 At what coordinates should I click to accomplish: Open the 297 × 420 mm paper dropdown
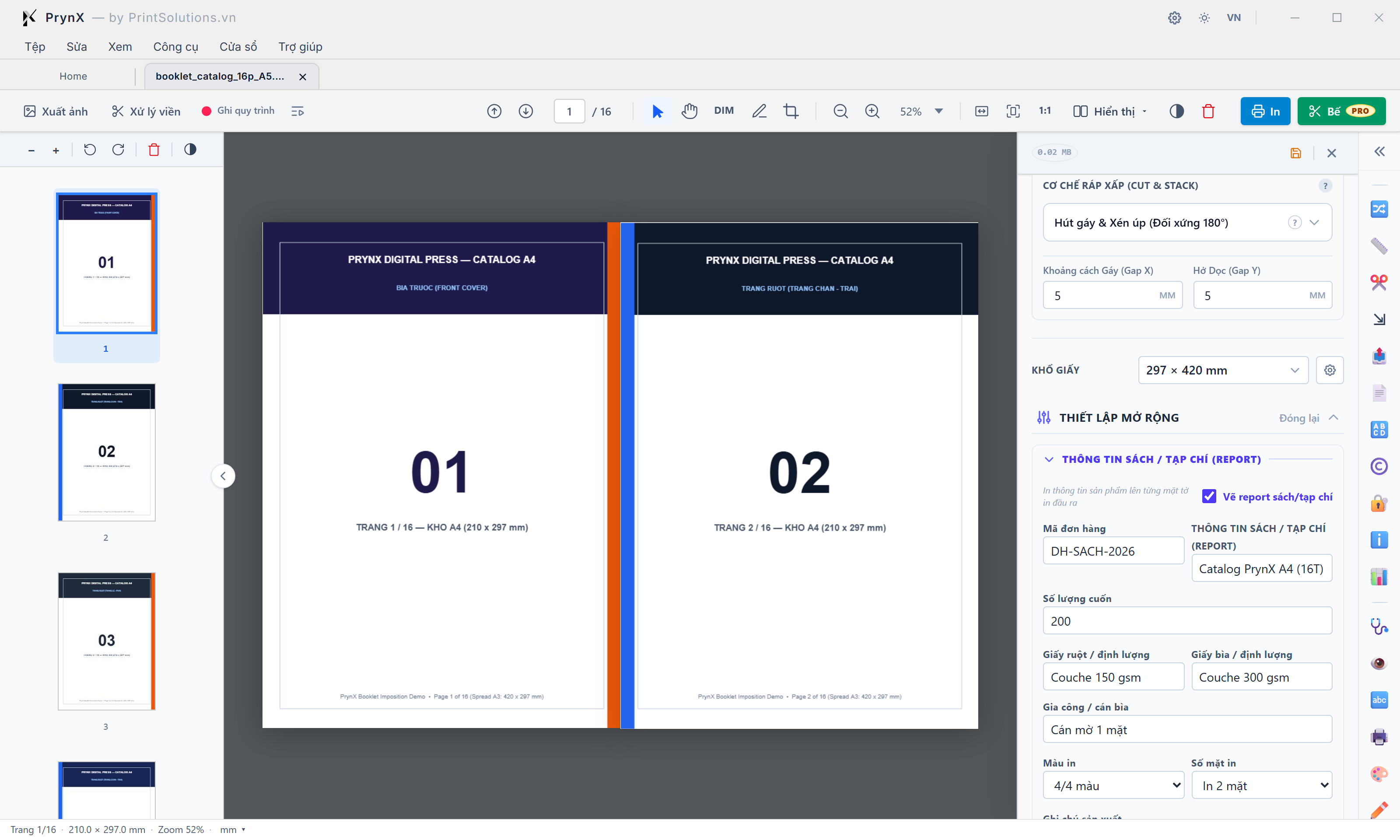(x=1223, y=370)
